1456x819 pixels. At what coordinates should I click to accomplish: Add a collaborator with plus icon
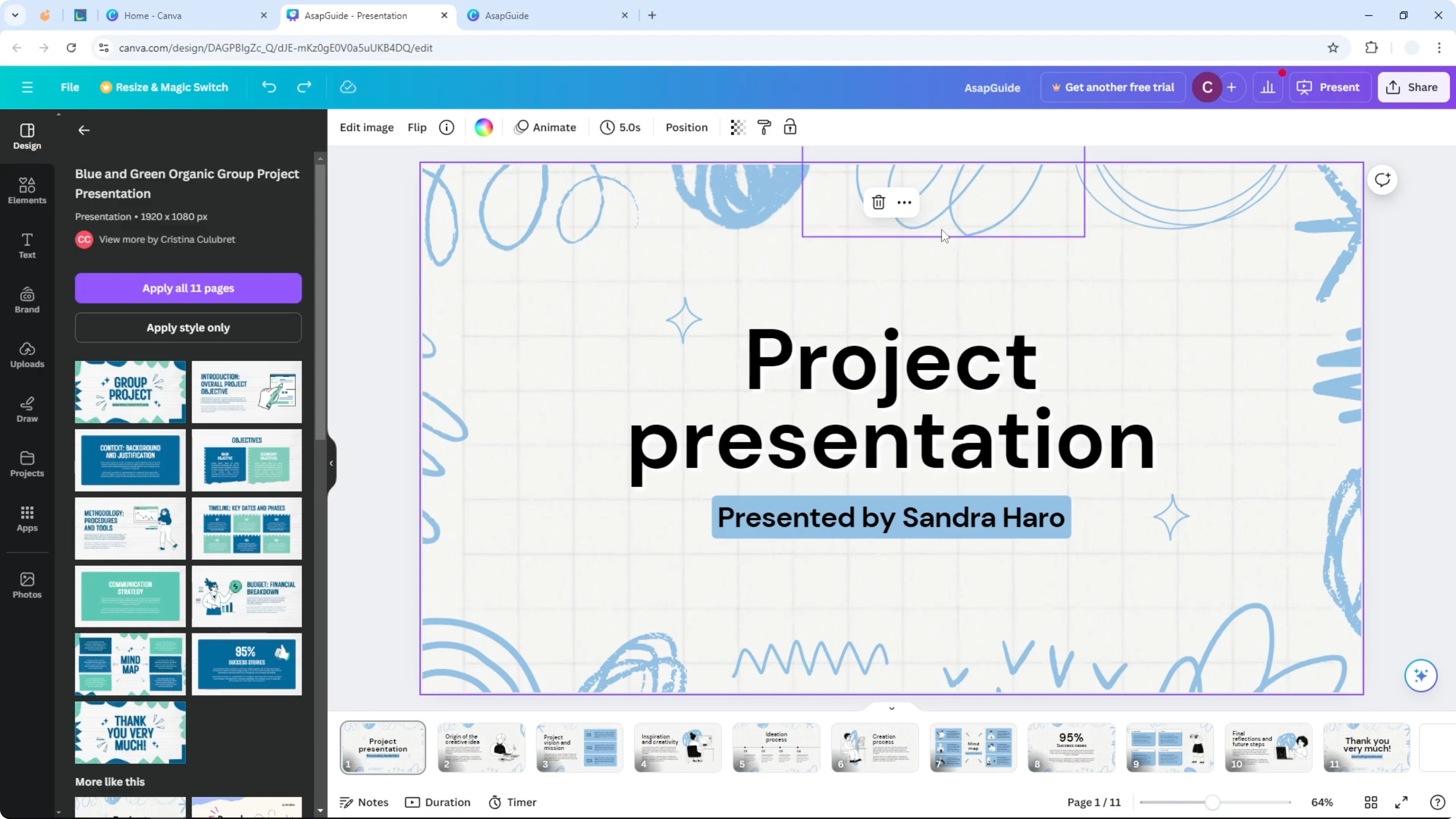[1232, 87]
